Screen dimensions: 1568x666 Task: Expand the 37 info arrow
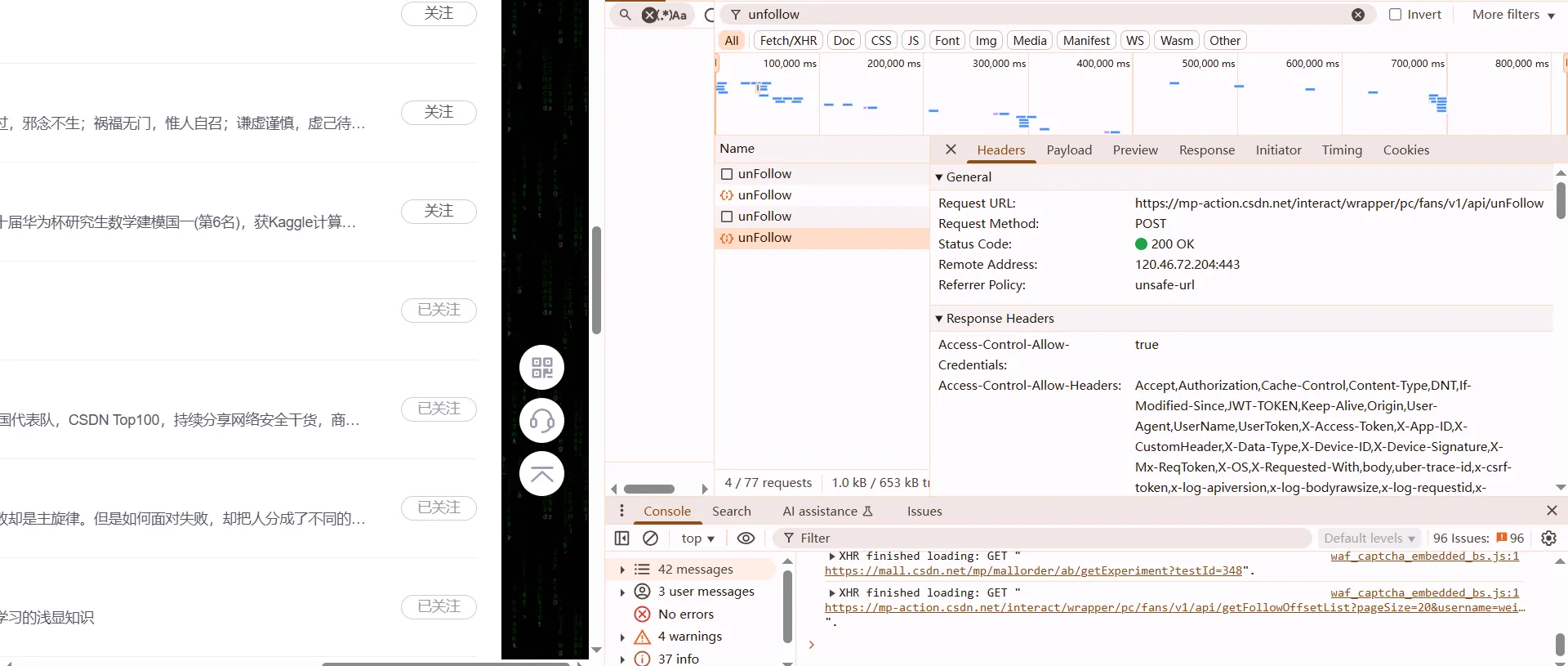tap(622, 659)
